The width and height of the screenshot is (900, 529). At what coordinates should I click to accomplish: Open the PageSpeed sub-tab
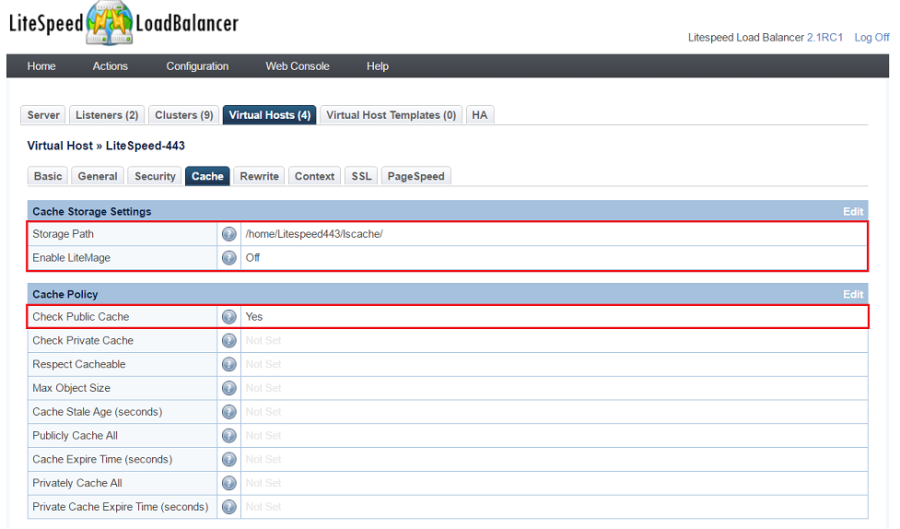(x=416, y=176)
